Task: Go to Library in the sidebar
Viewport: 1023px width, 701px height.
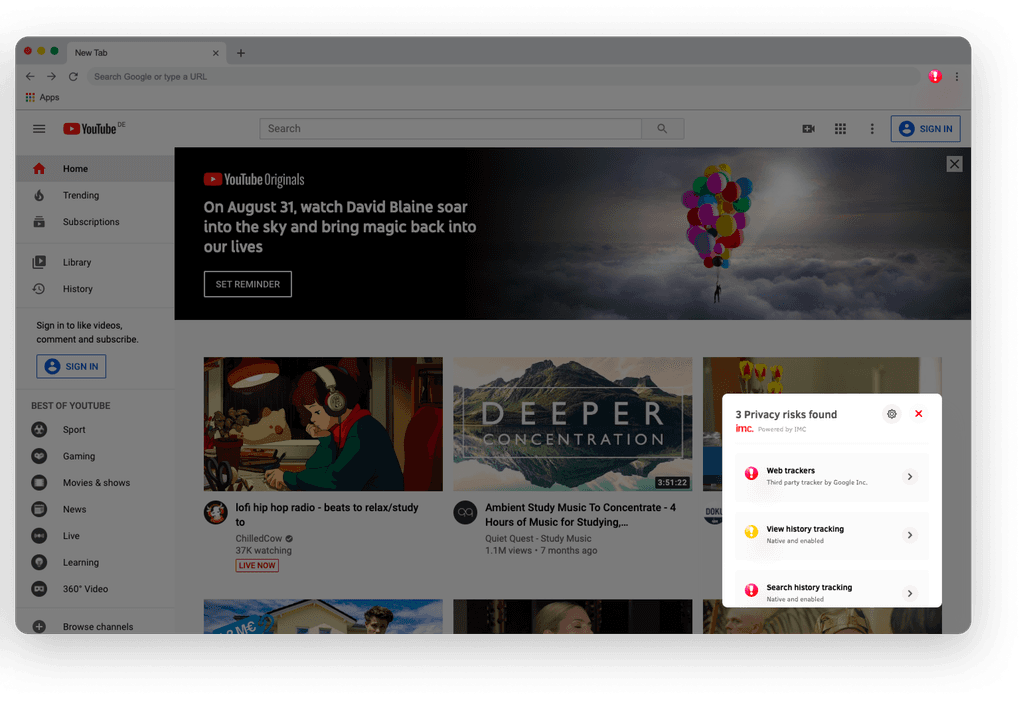Action: (x=77, y=263)
